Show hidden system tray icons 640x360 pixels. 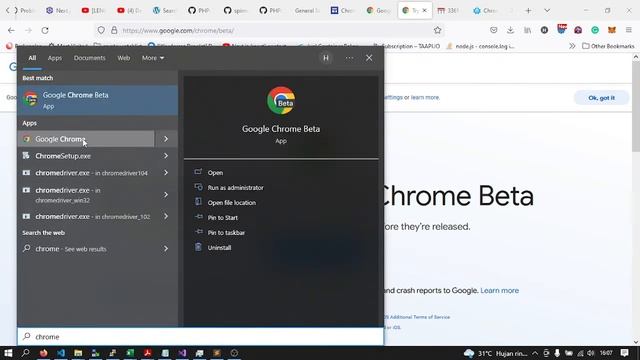pos(535,353)
